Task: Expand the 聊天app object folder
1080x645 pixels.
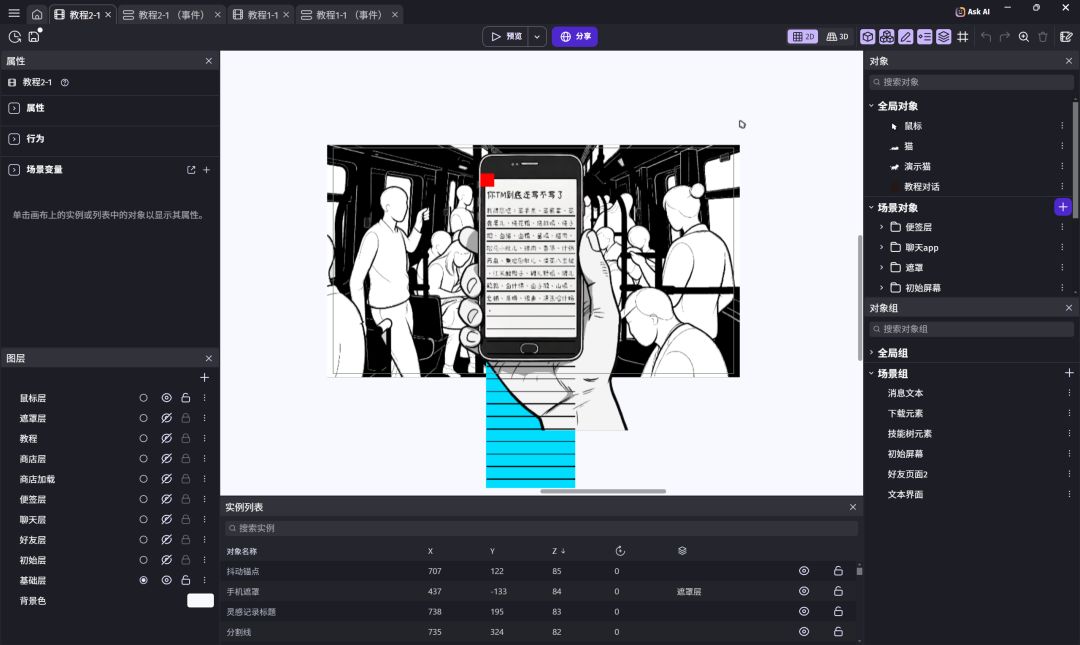Action: pos(882,247)
